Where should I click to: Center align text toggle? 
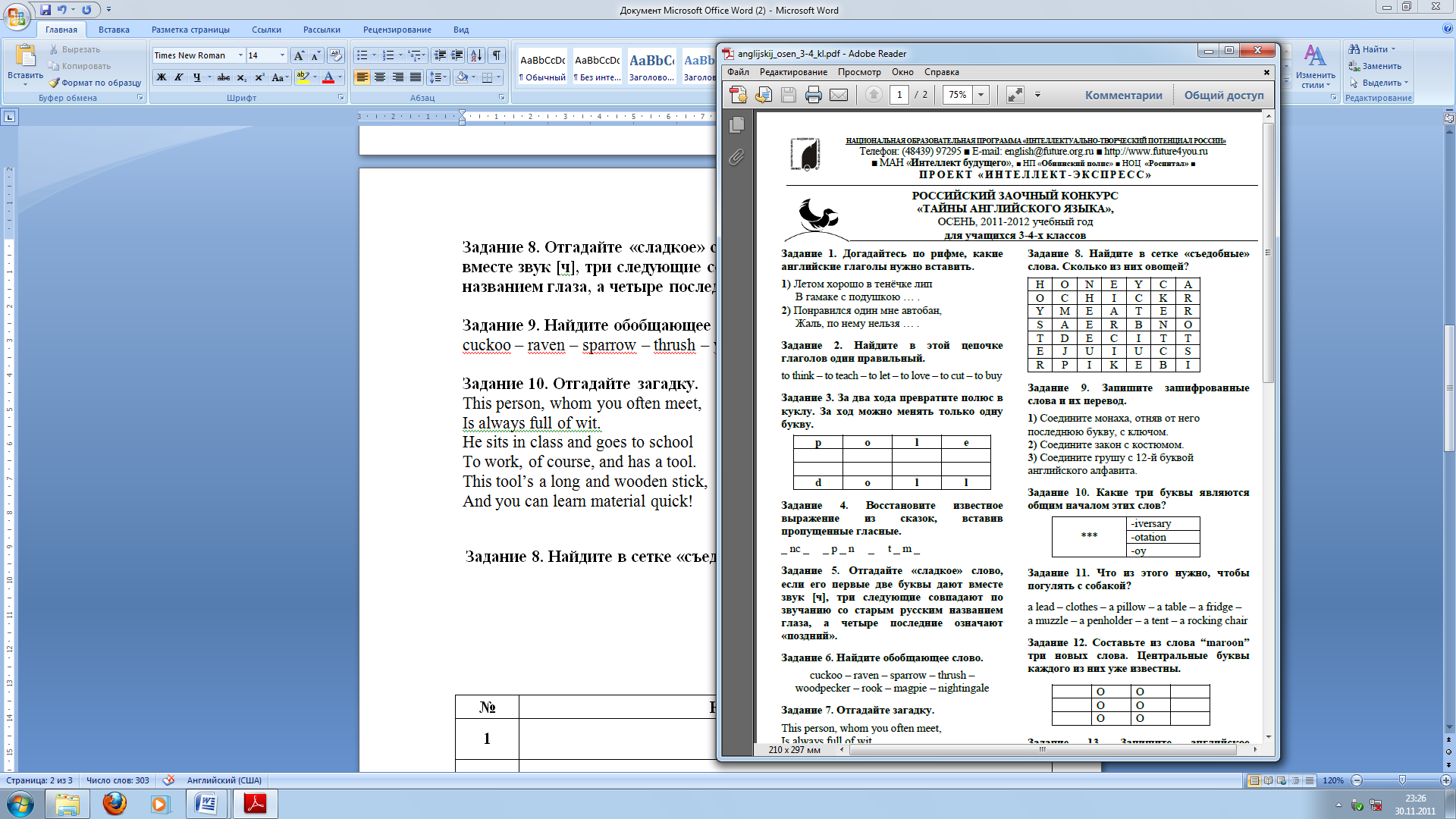click(380, 77)
